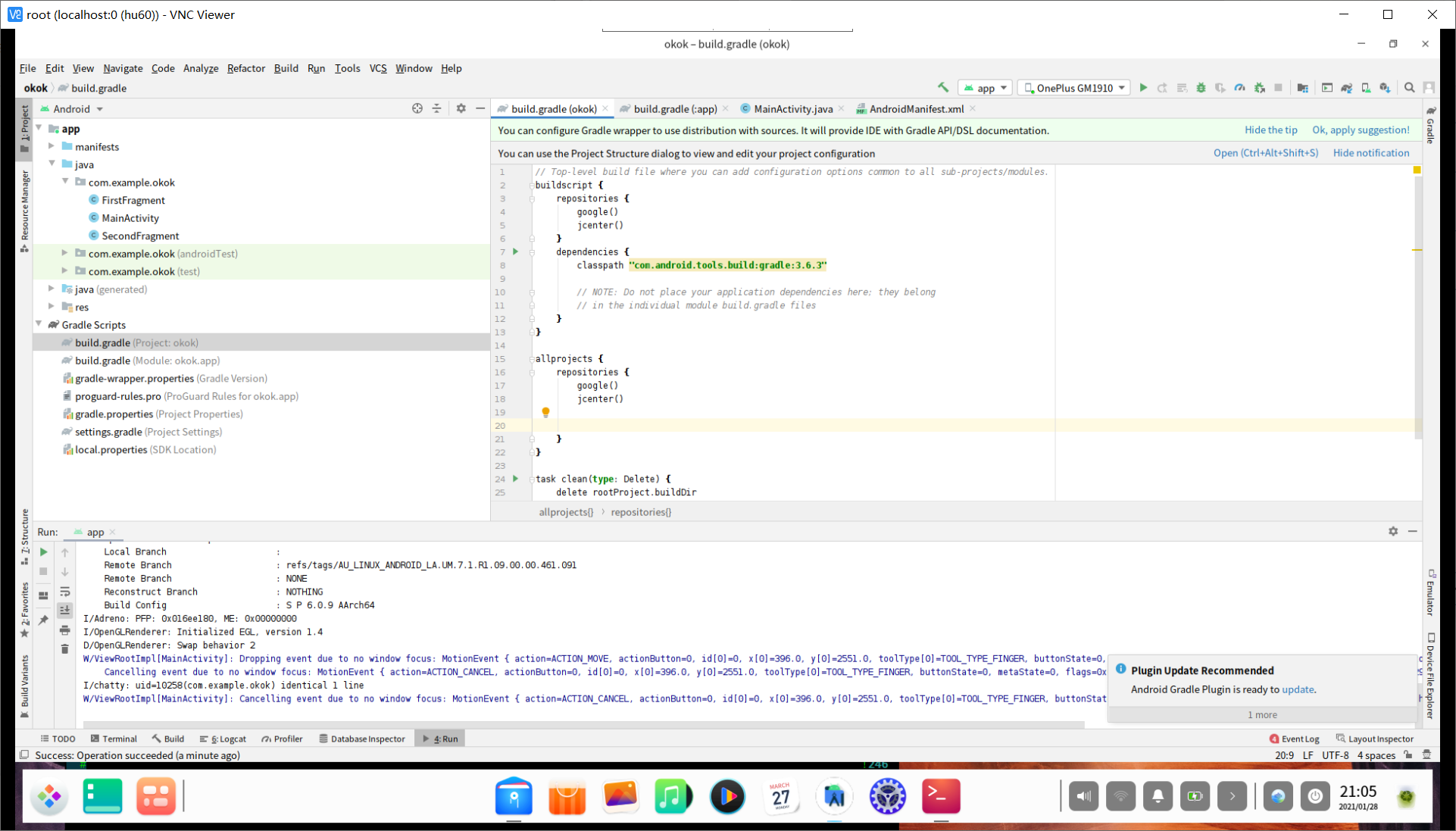Clear run console with trash icon
The image size is (1456, 831).
[65, 649]
